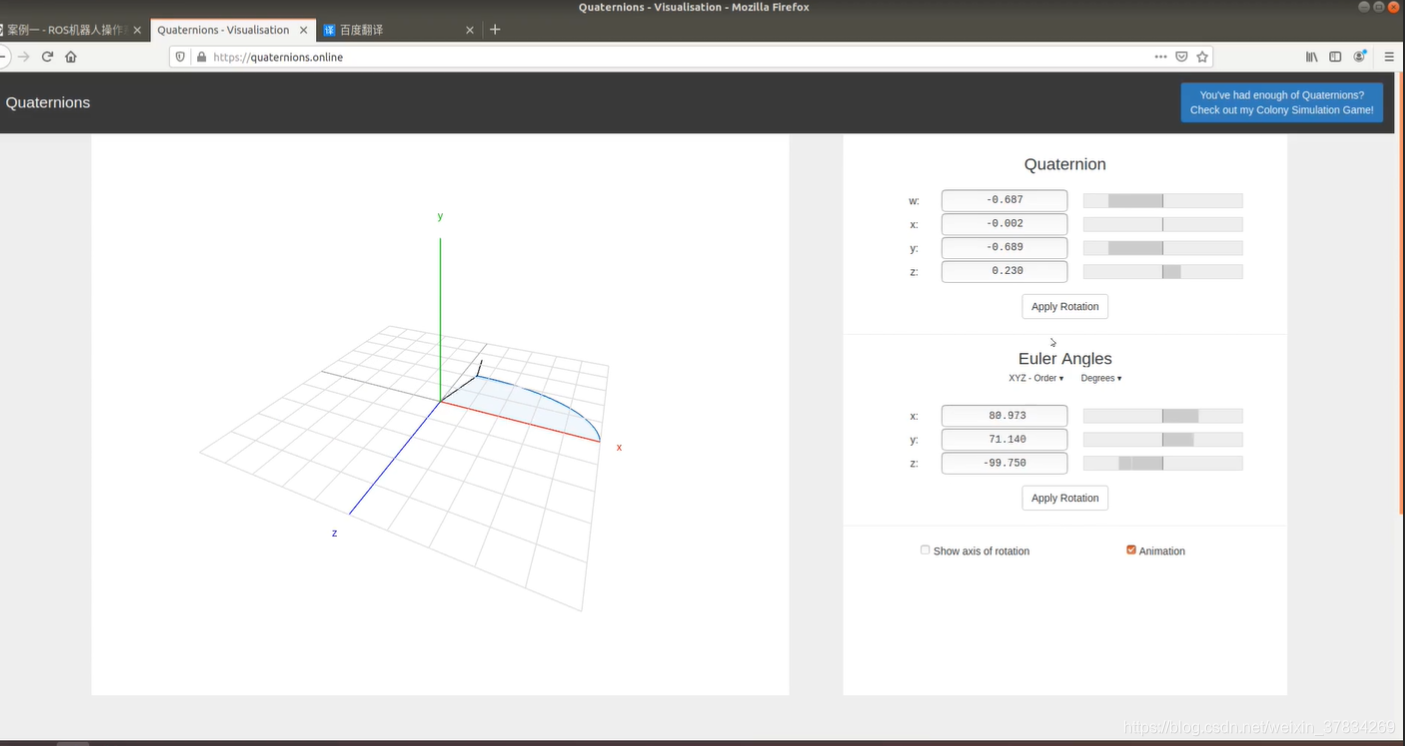Apply Rotation for the Euler angles
The height and width of the screenshot is (746, 1405).
1065,498
